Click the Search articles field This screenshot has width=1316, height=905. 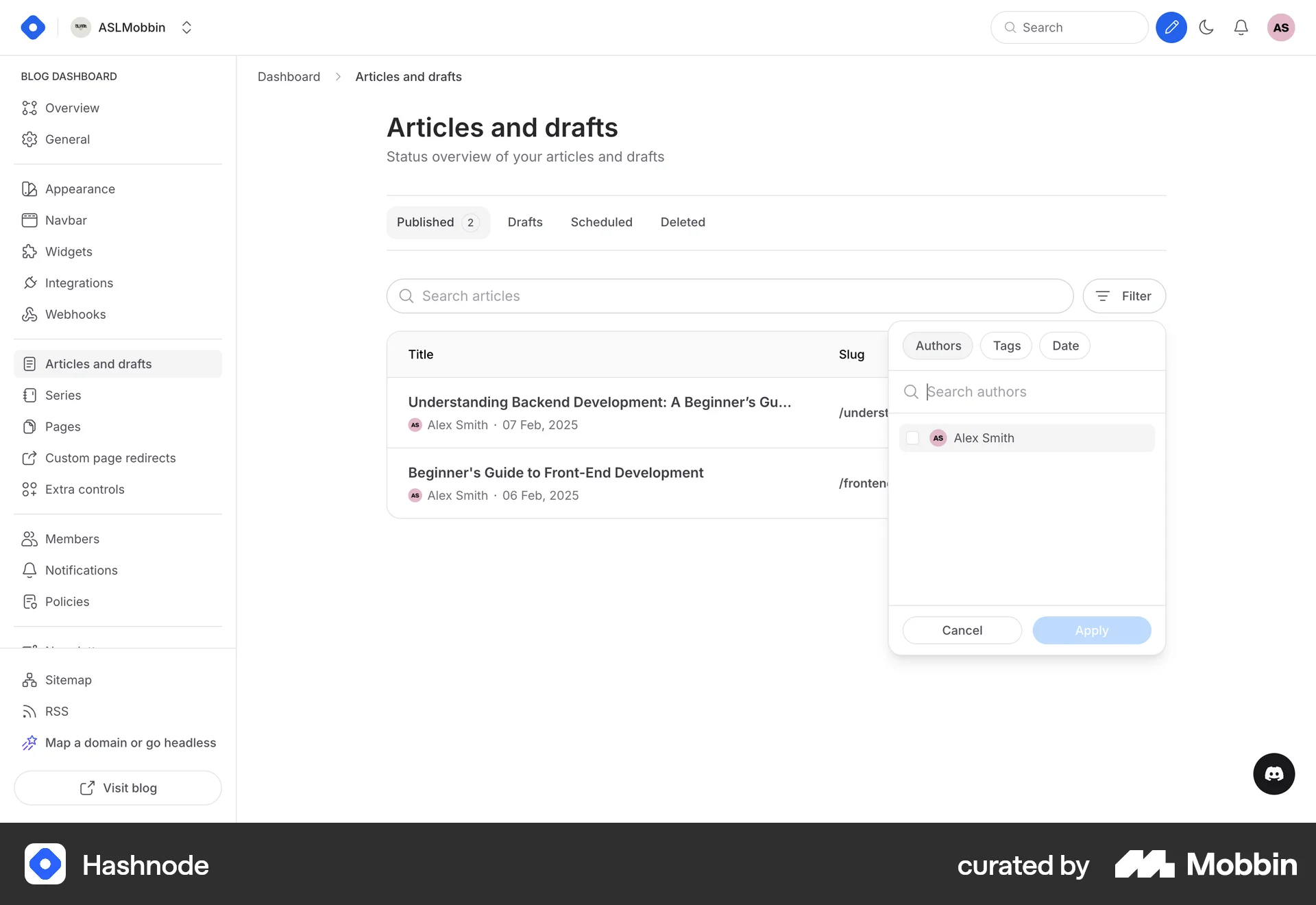pos(730,296)
